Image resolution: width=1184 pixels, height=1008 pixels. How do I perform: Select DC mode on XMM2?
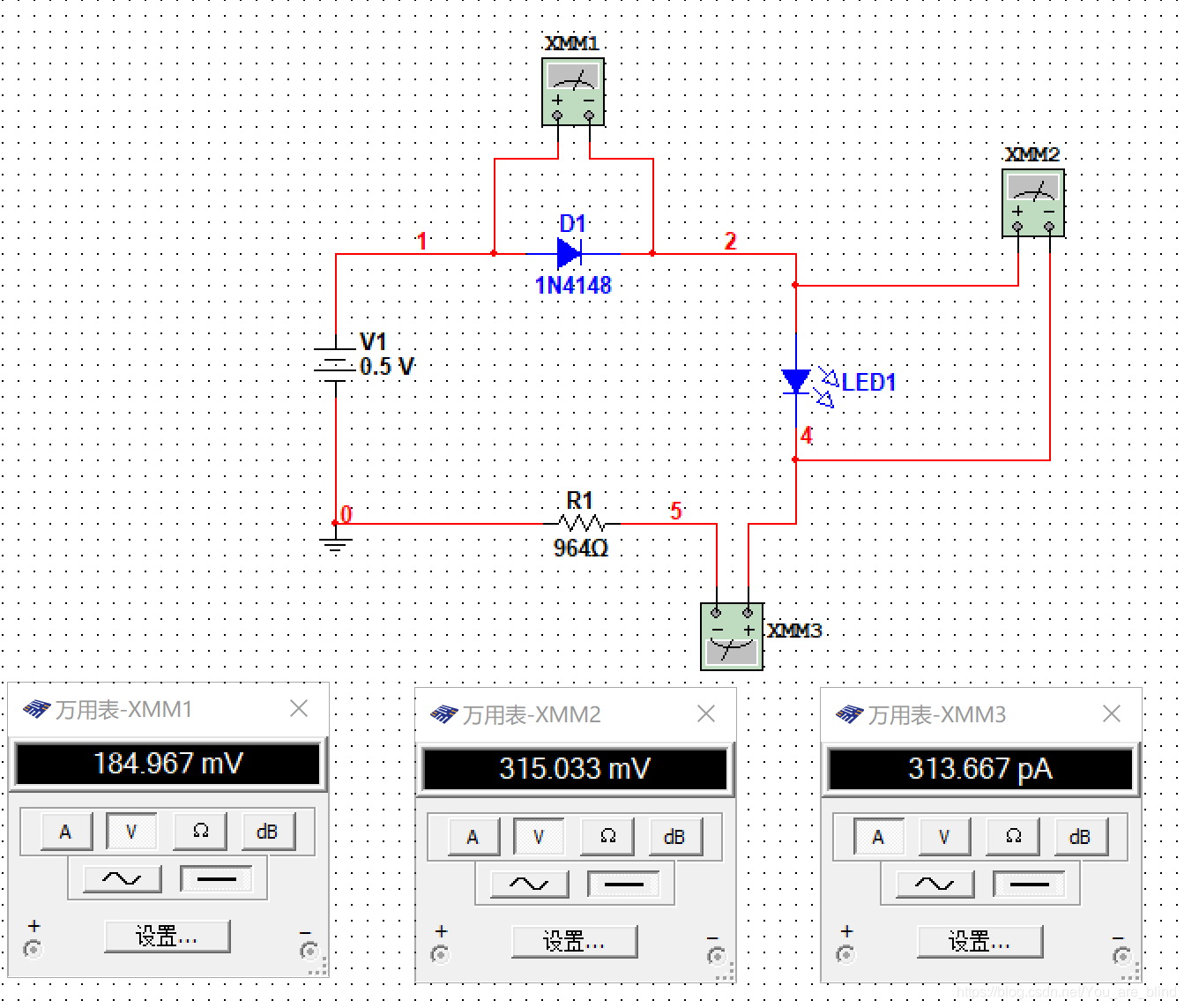(625, 884)
